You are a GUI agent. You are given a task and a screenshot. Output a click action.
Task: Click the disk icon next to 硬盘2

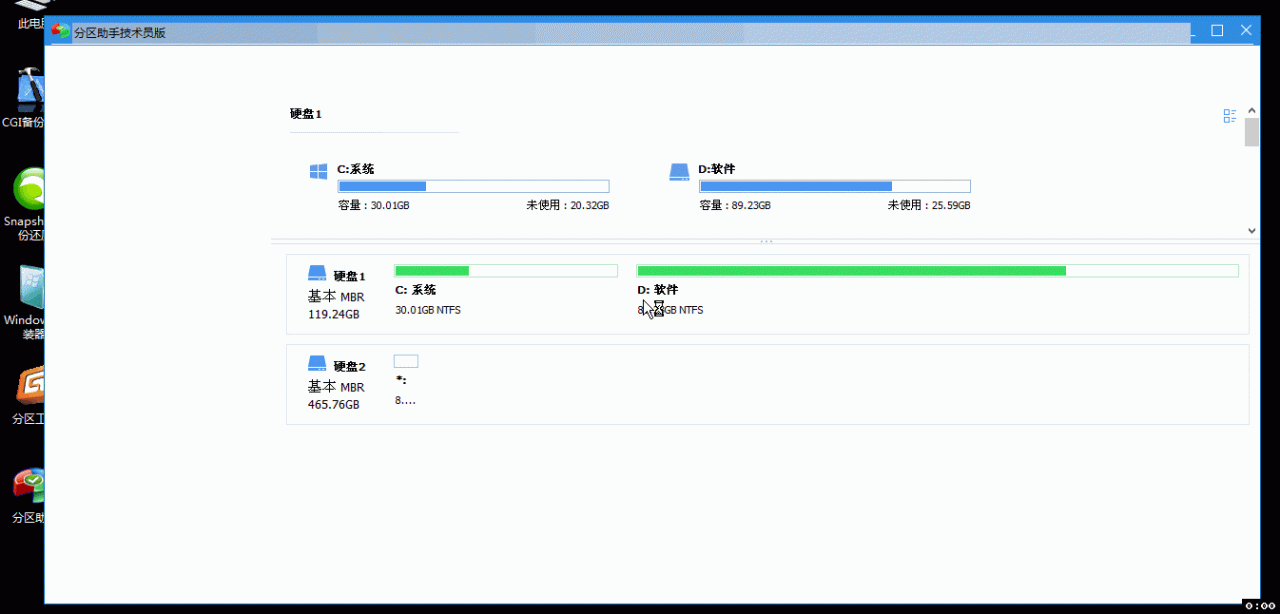click(317, 364)
